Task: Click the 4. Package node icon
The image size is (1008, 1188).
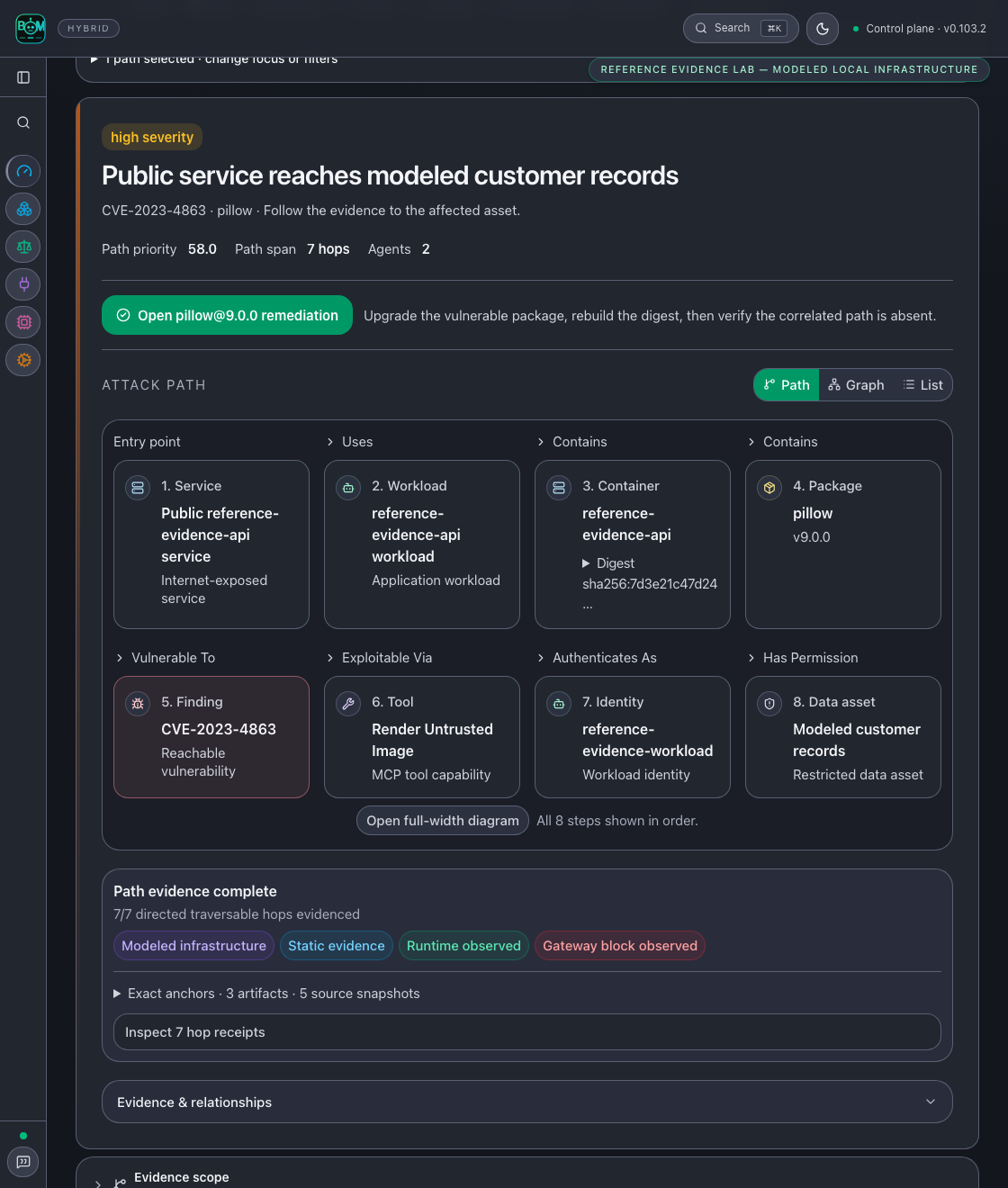Action: [769, 488]
